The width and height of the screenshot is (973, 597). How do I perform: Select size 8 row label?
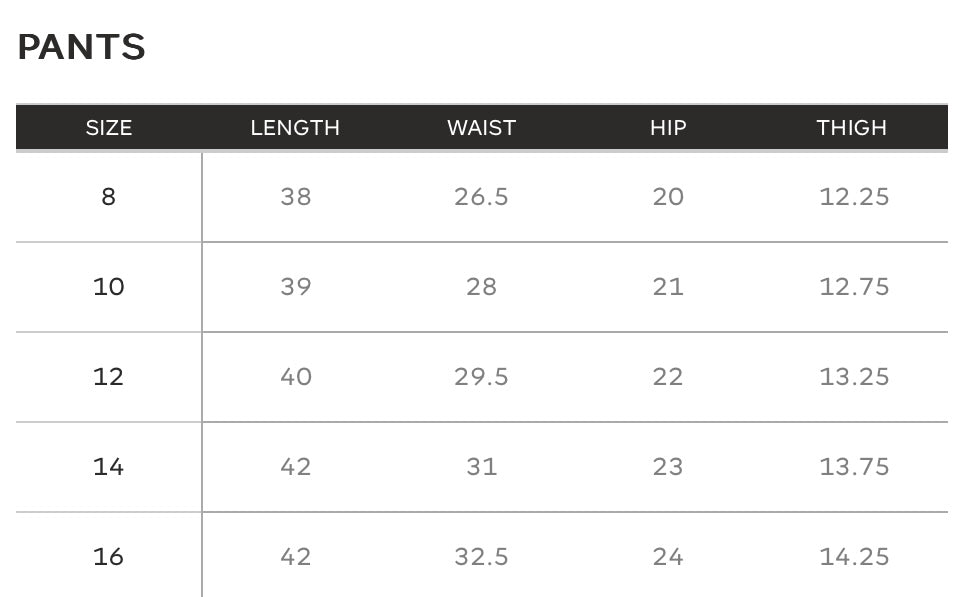[109, 197]
